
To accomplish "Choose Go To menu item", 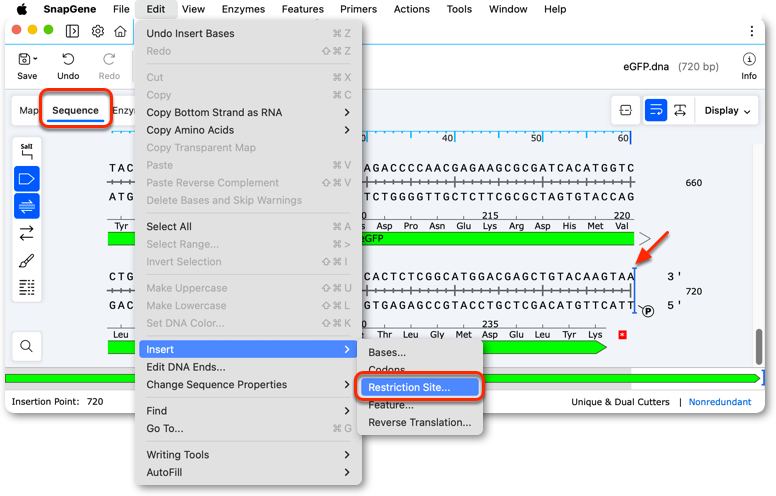I will pyautogui.click(x=248, y=429).
